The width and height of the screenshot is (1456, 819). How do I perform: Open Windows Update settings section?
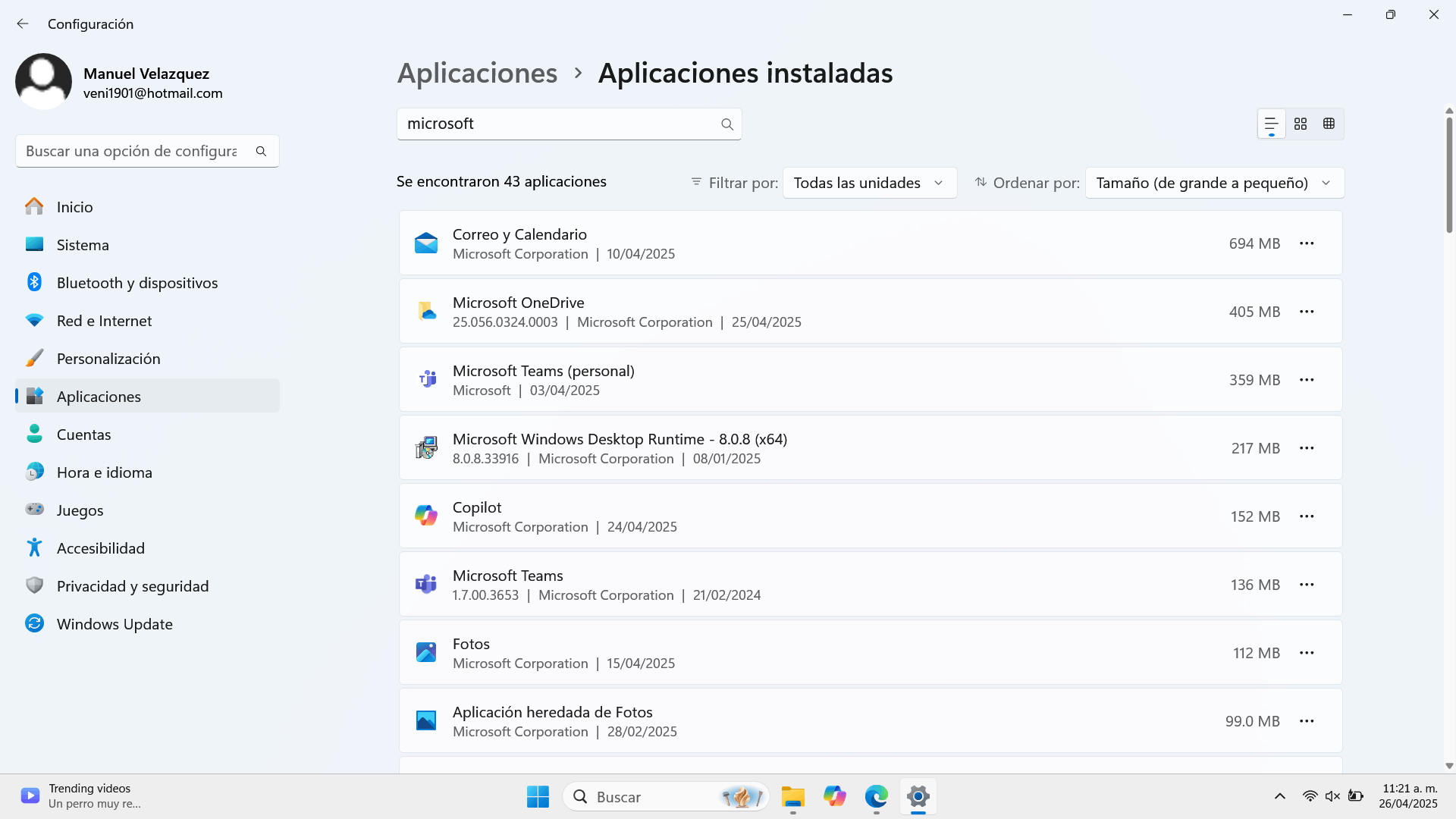pyautogui.click(x=115, y=624)
